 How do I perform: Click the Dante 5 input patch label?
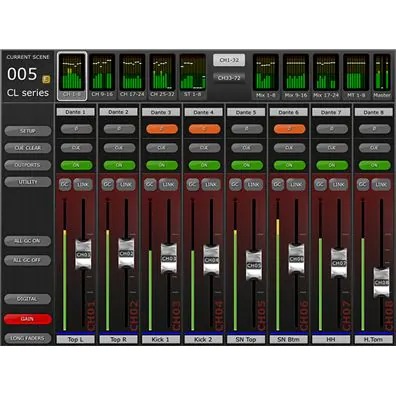tap(246, 112)
